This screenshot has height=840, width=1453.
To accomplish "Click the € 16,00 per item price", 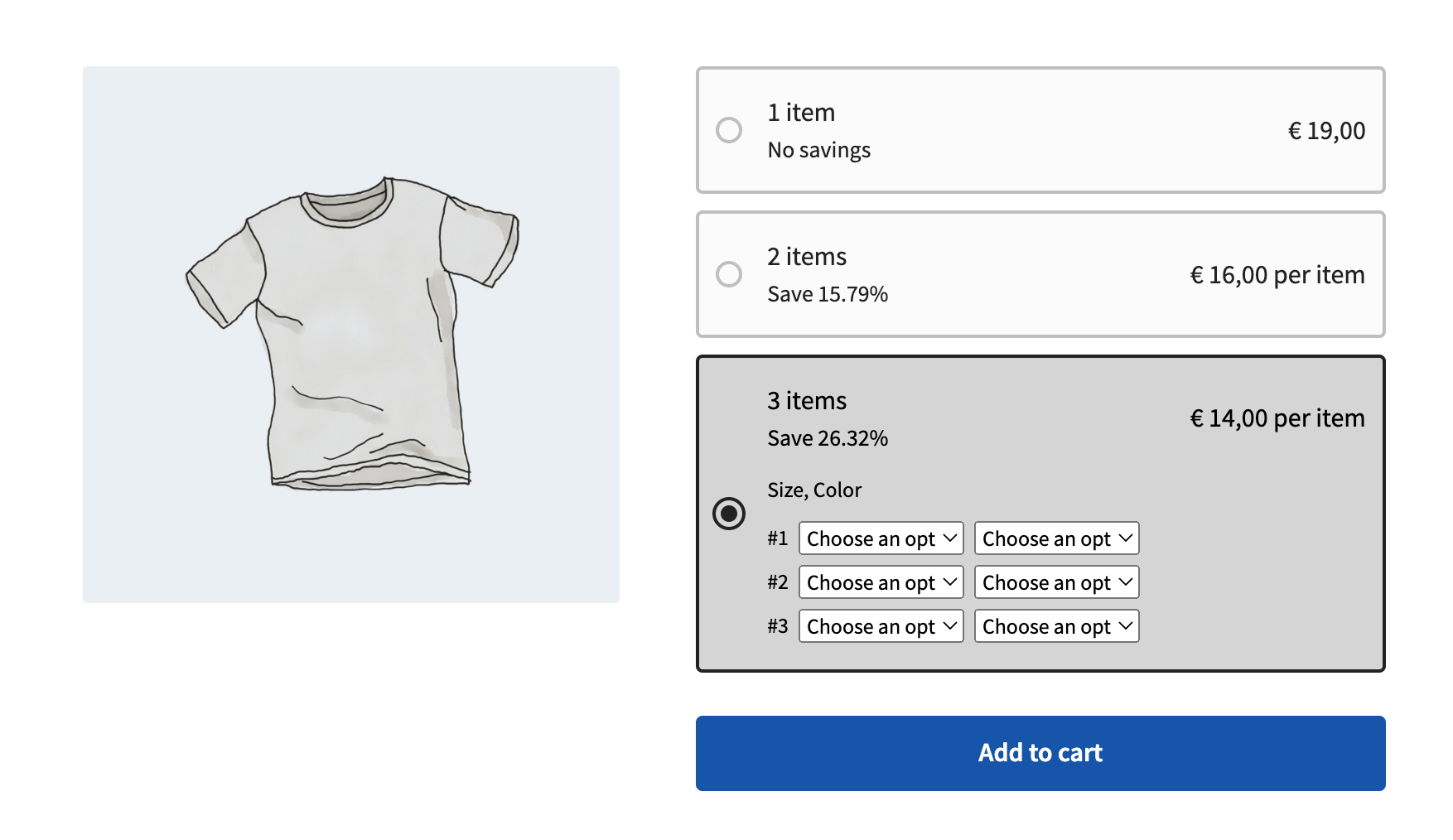I will (1277, 275).
